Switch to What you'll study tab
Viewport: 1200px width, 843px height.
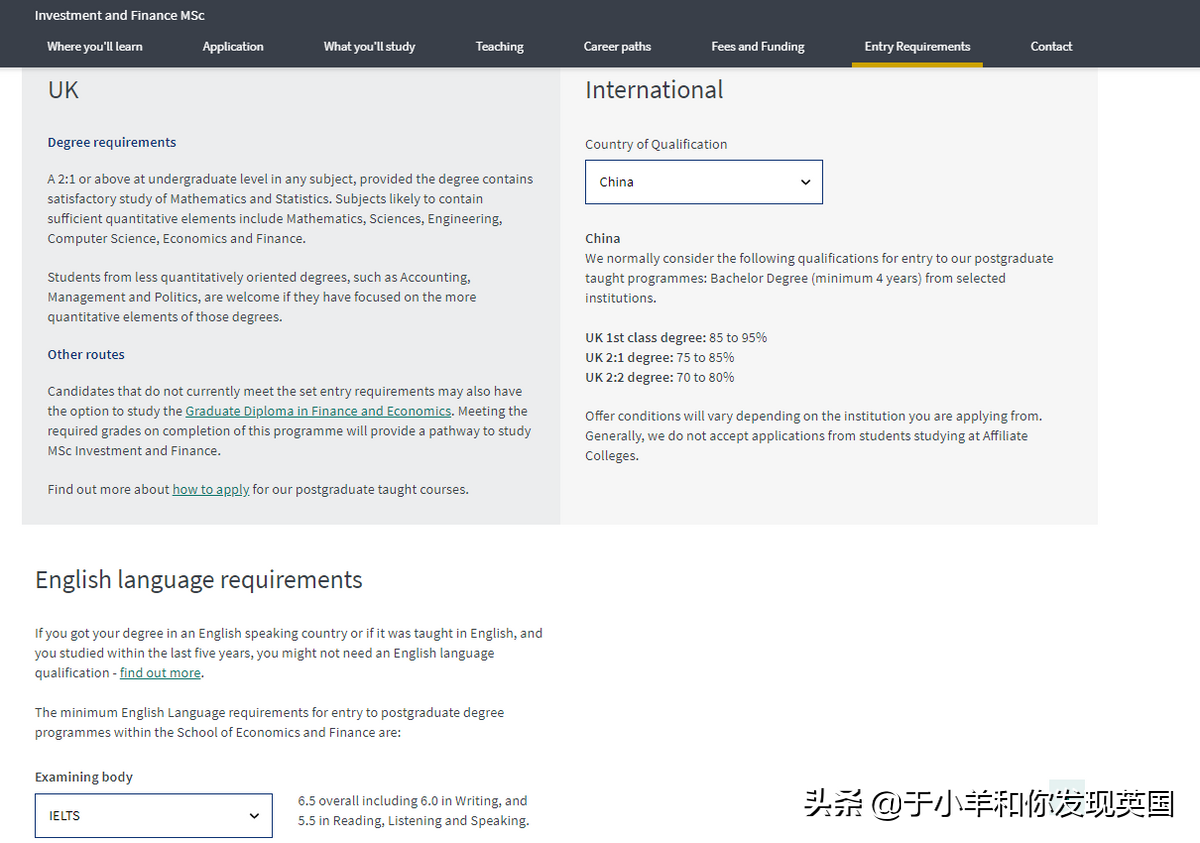[369, 46]
